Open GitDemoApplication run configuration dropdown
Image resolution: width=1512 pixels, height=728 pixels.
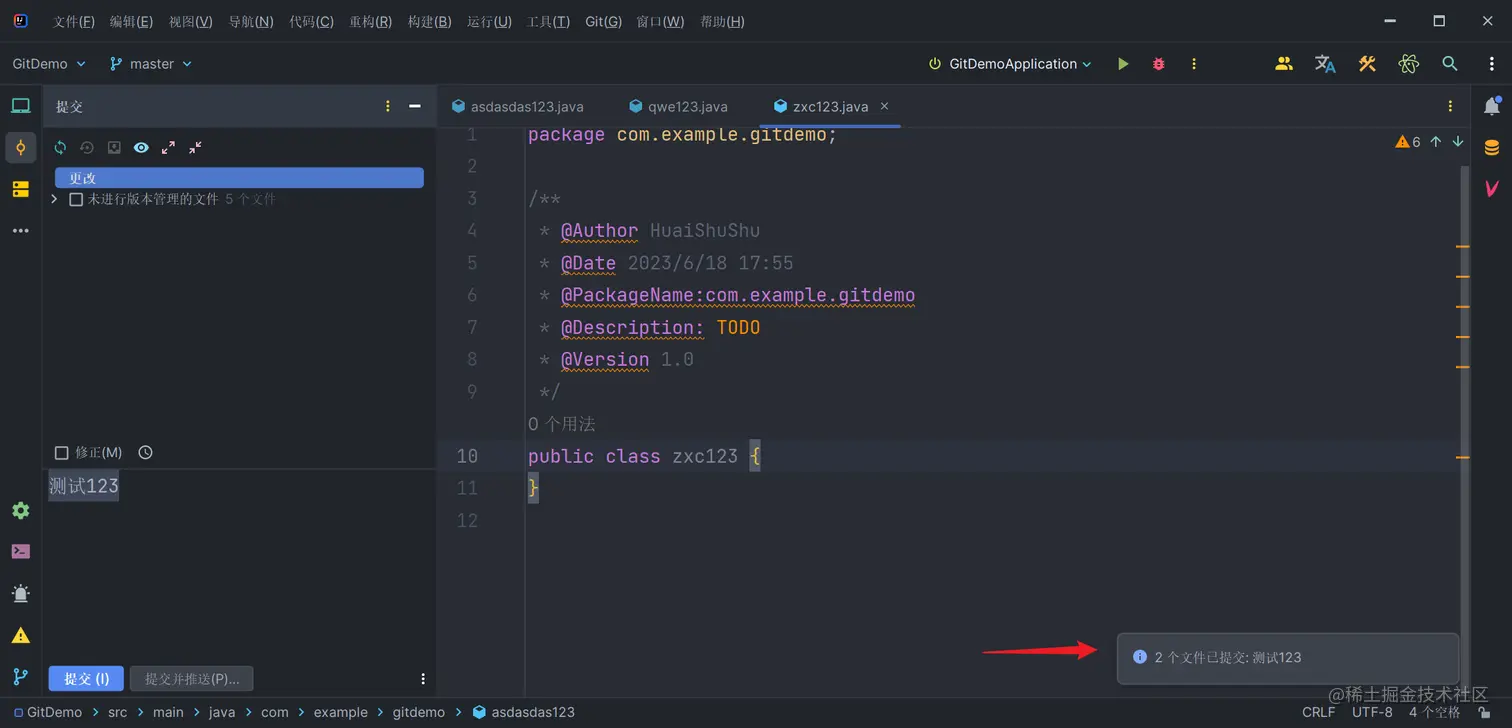[1010, 64]
